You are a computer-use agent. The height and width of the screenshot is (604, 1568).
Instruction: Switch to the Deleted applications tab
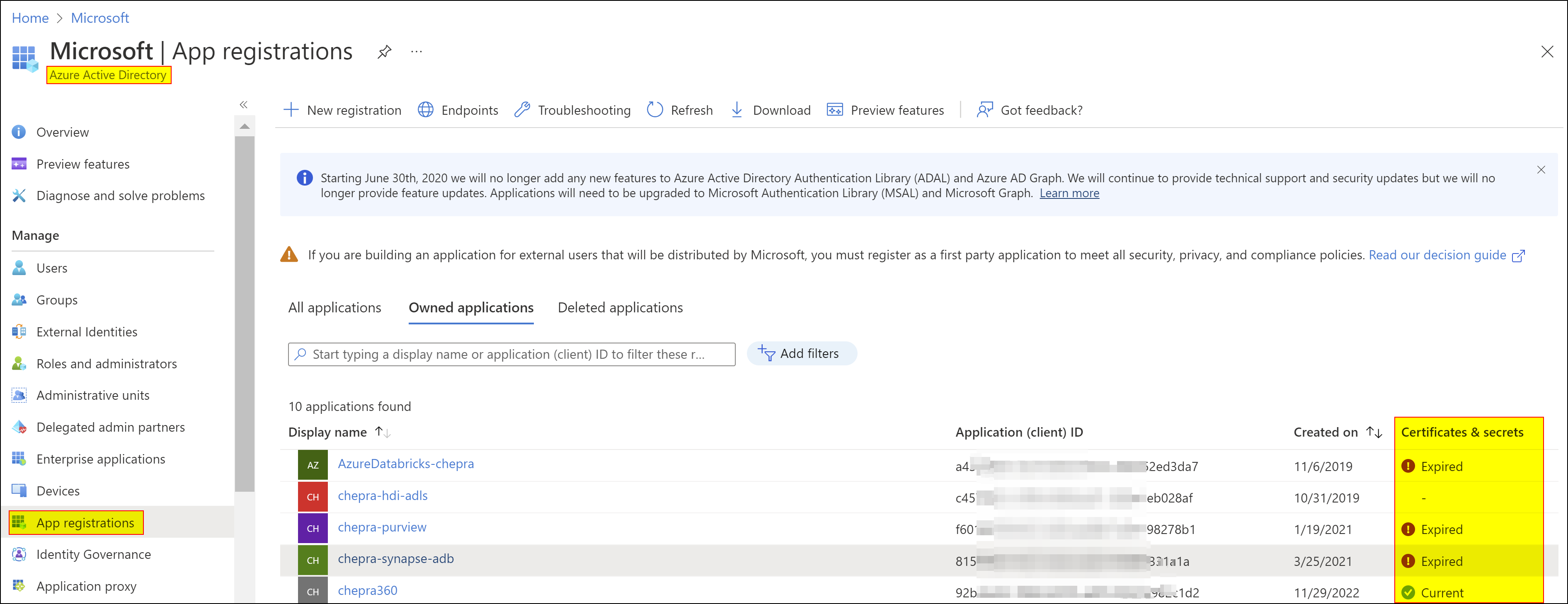point(620,308)
